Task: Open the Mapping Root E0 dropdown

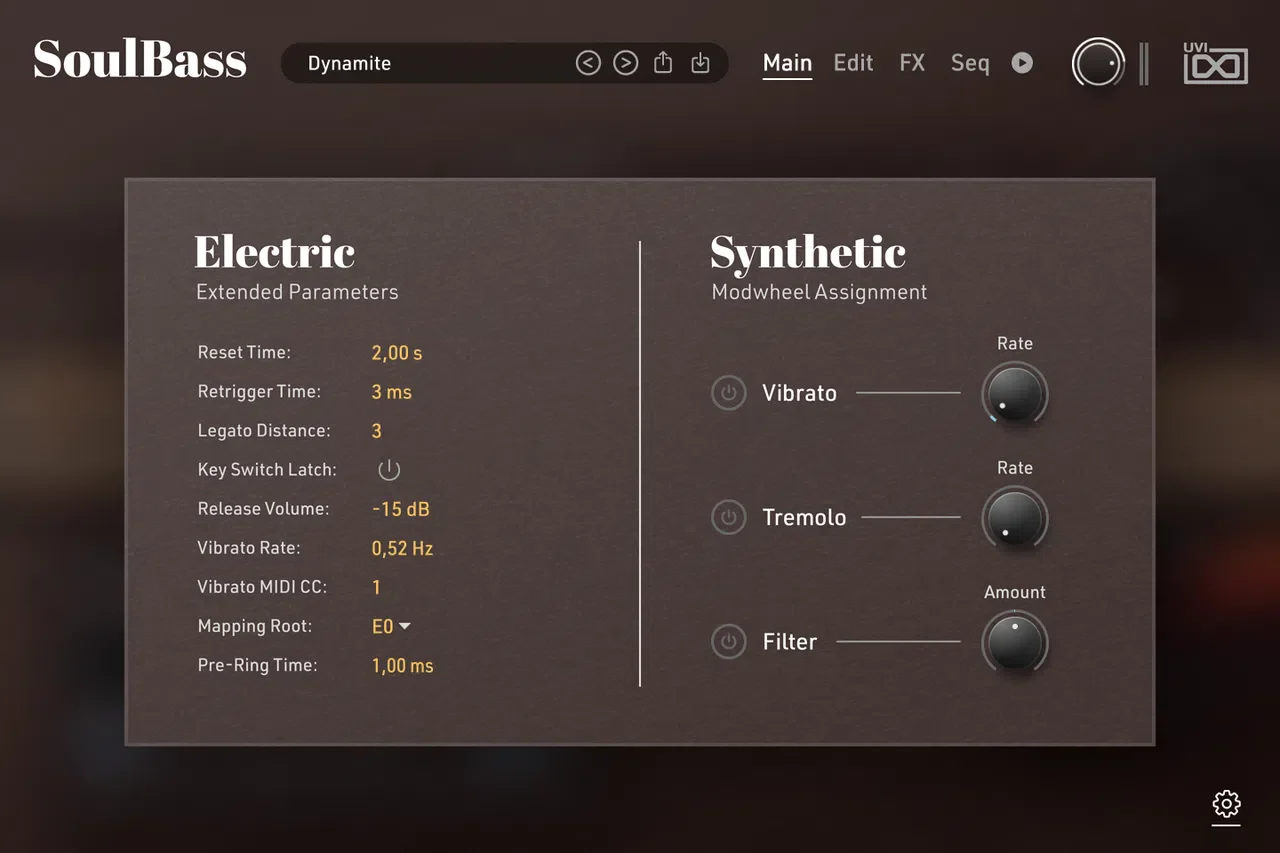Action: 391,626
